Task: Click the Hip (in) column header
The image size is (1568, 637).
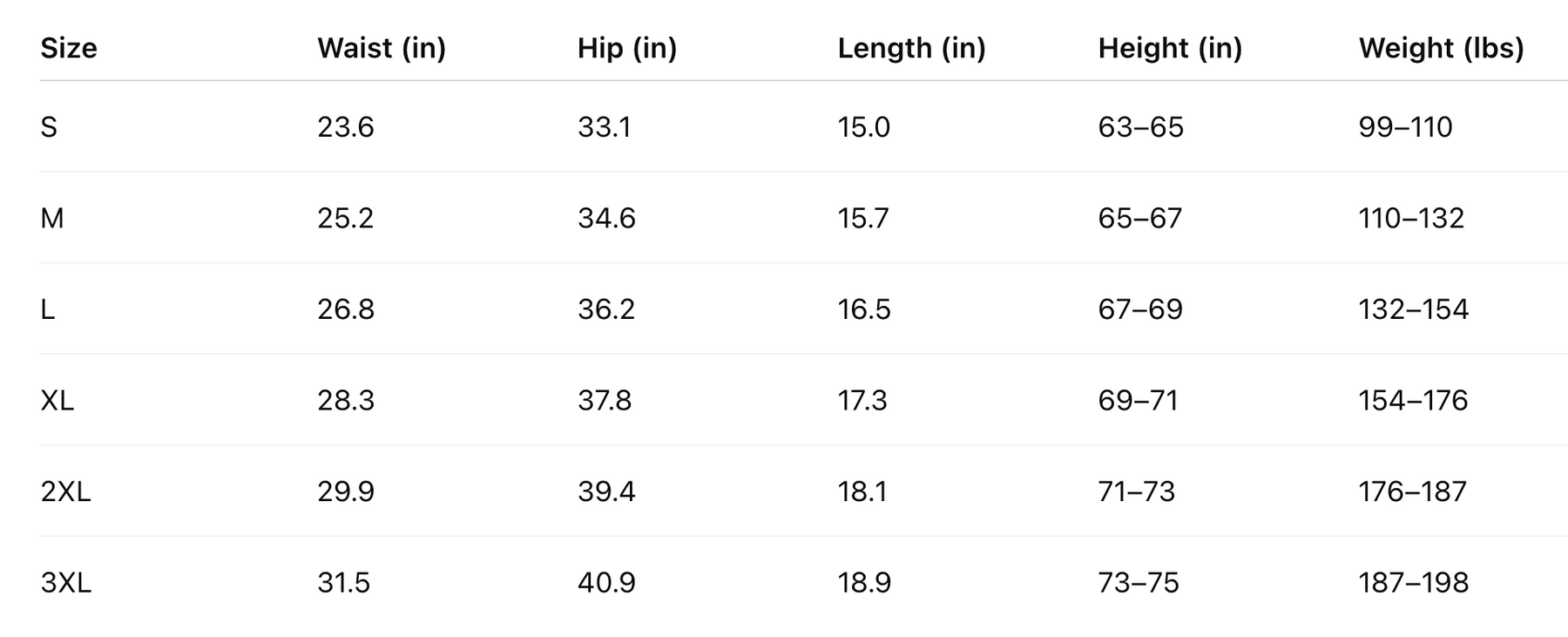Action: [x=627, y=48]
